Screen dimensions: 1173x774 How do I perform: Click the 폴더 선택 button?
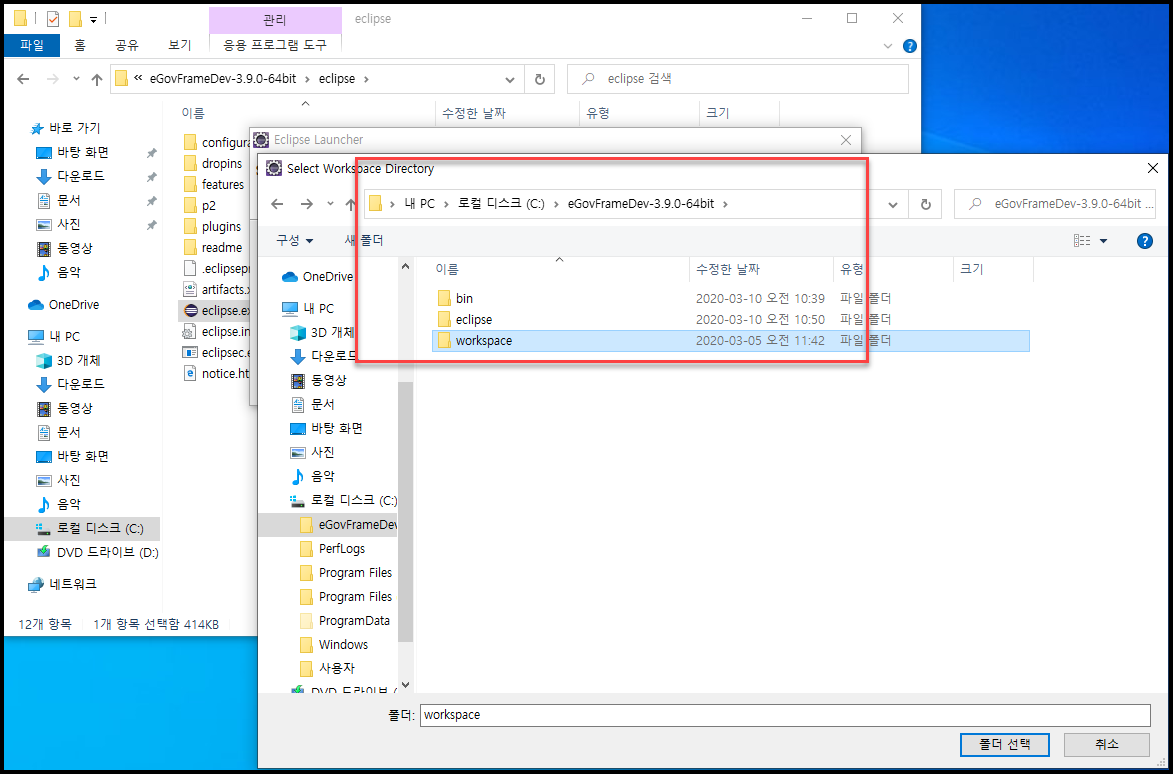1005,745
